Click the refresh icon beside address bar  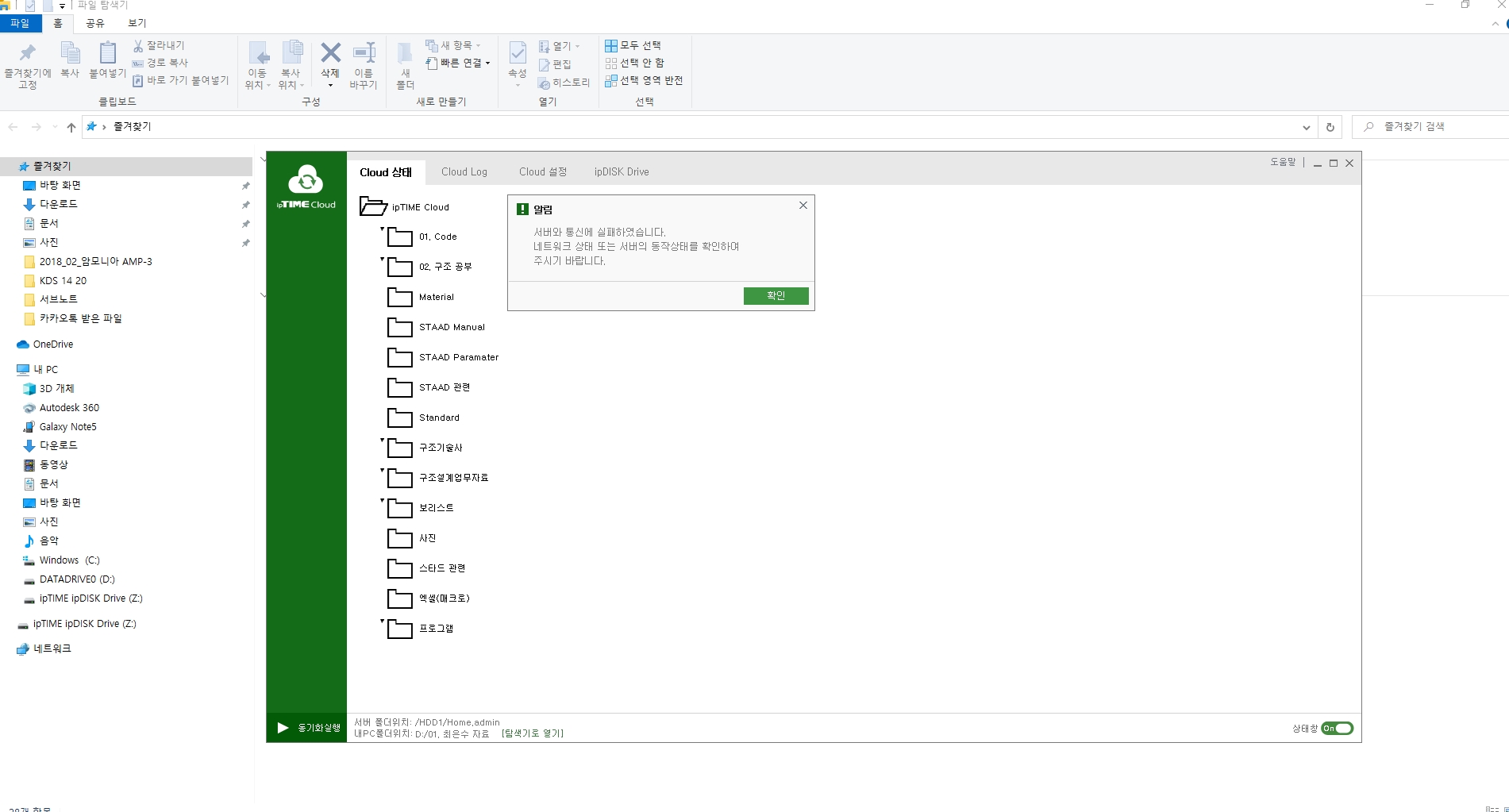[x=1330, y=127]
